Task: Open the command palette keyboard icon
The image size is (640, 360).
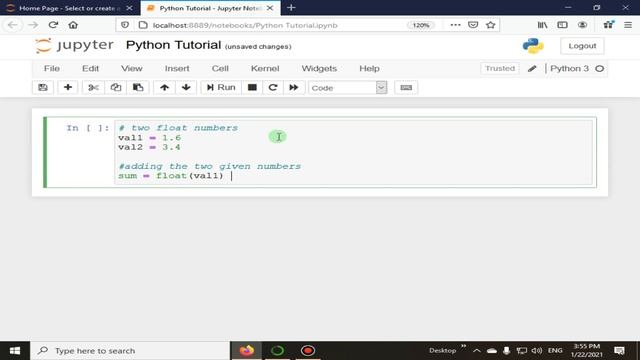Action: pyautogui.click(x=406, y=87)
